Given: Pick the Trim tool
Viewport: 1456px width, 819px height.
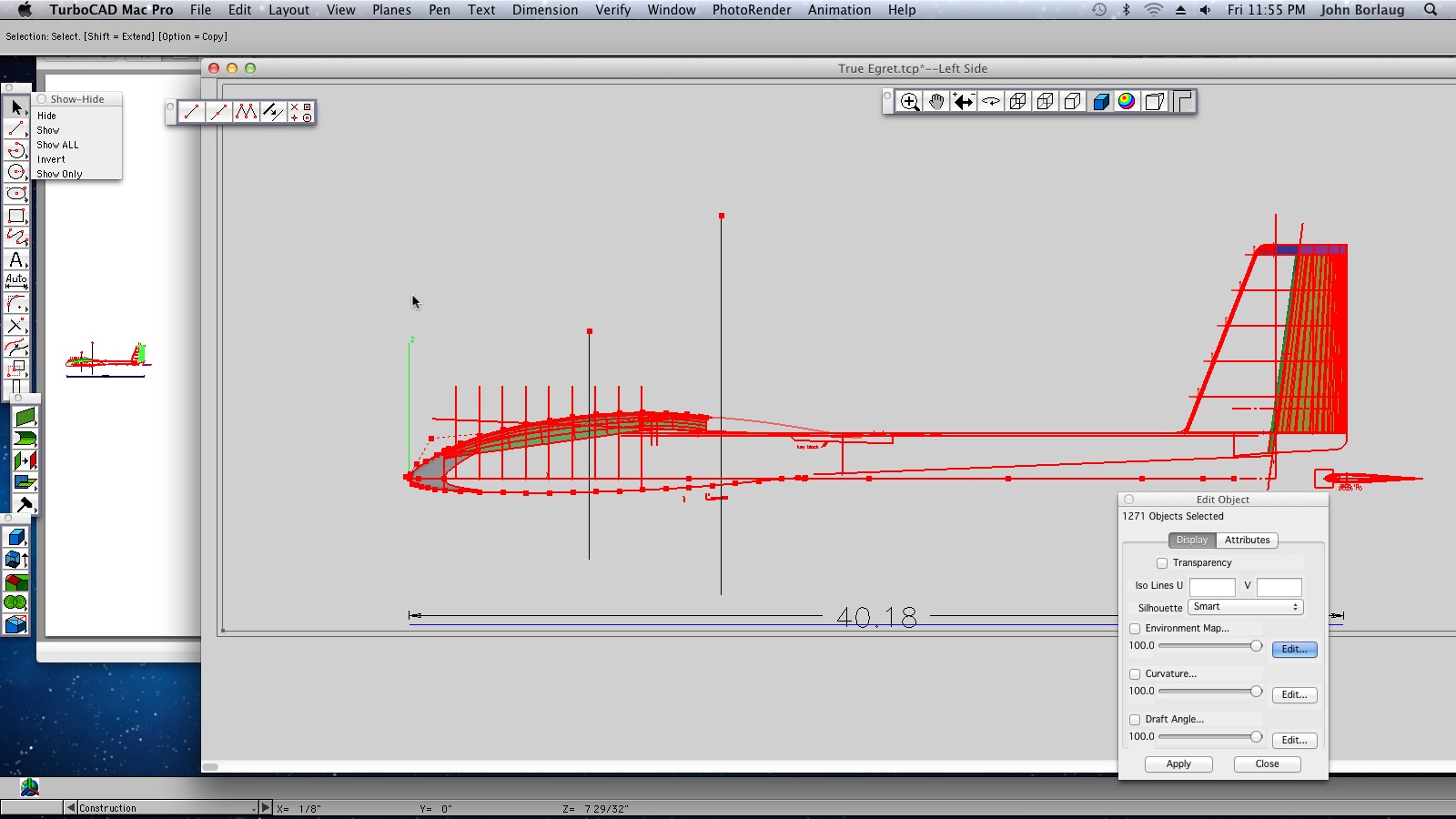Looking at the screenshot, I should (16, 326).
